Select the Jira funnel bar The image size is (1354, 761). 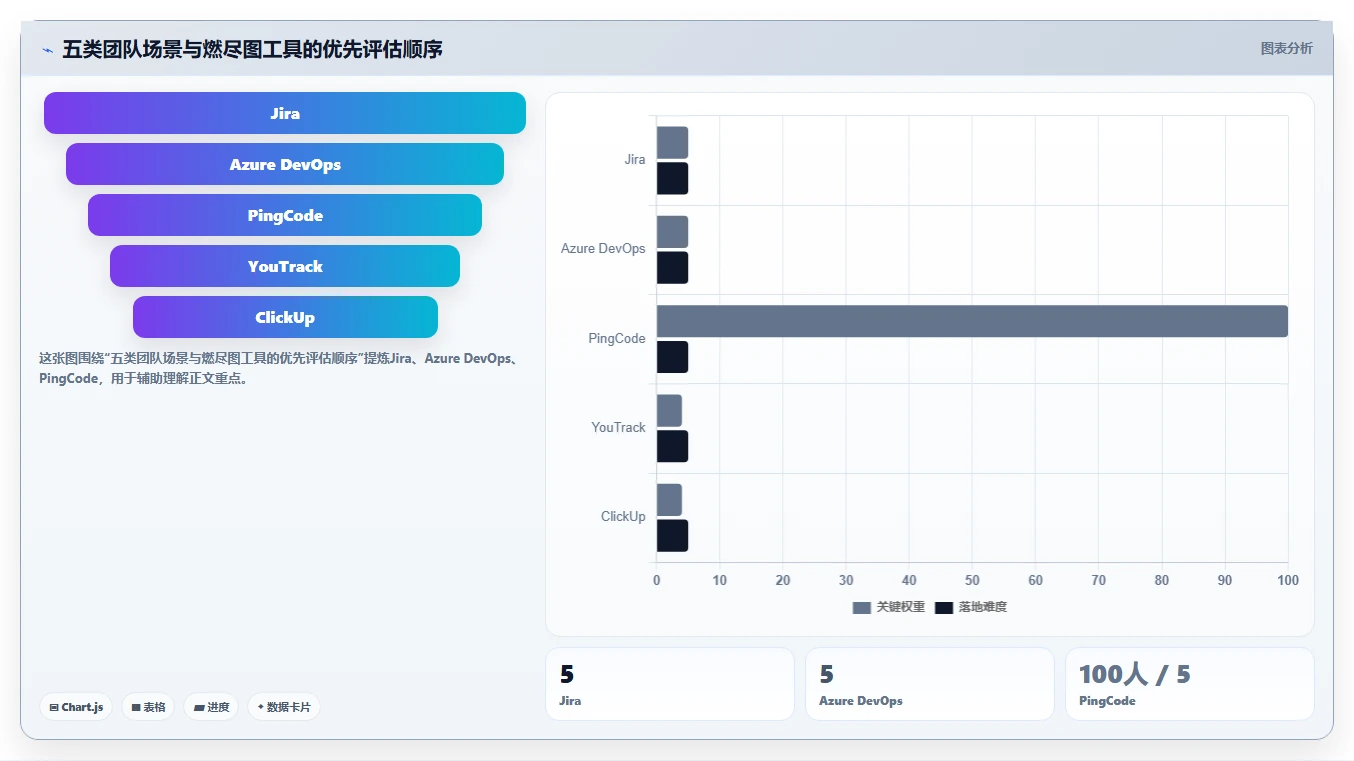coord(285,113)
